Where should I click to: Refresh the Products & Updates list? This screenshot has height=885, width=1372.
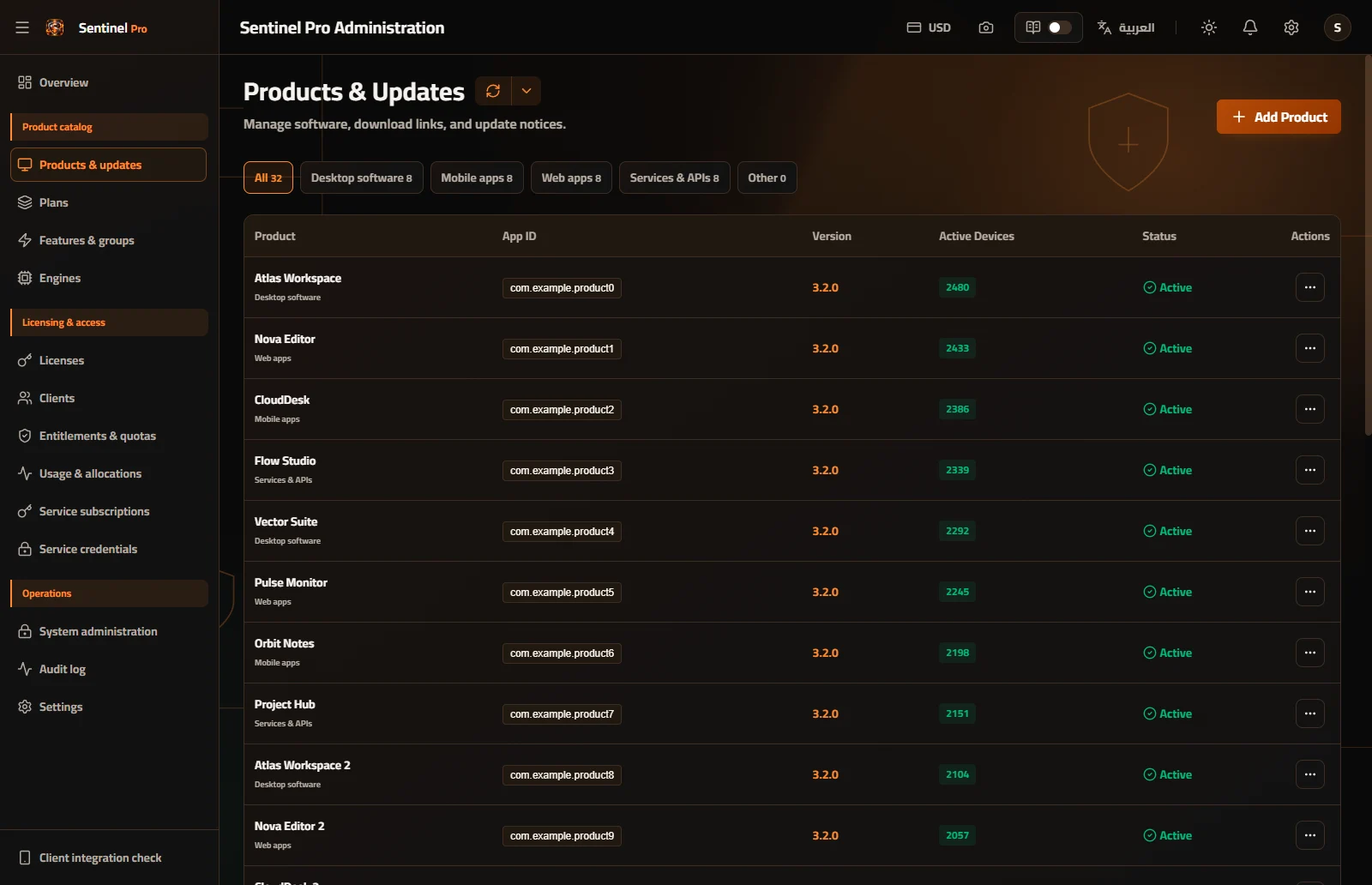(x=493, y=91)
